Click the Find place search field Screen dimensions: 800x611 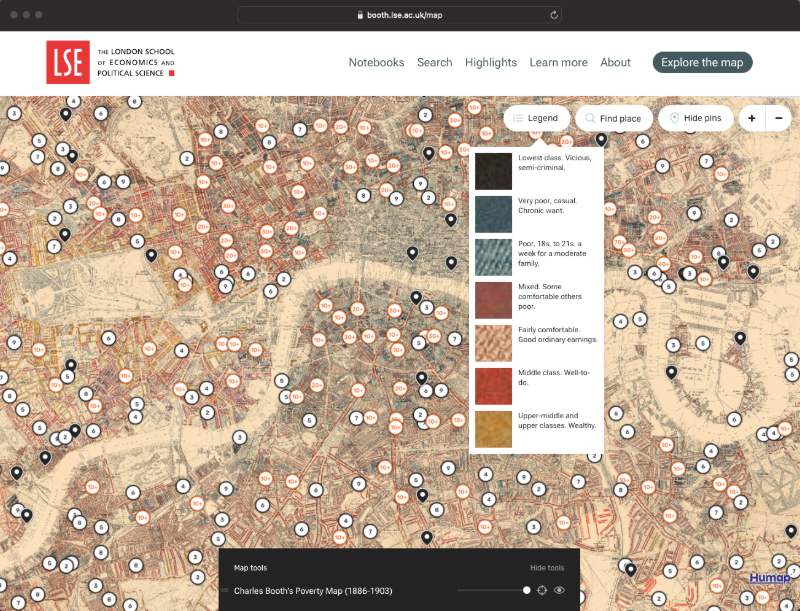(614, 118)
